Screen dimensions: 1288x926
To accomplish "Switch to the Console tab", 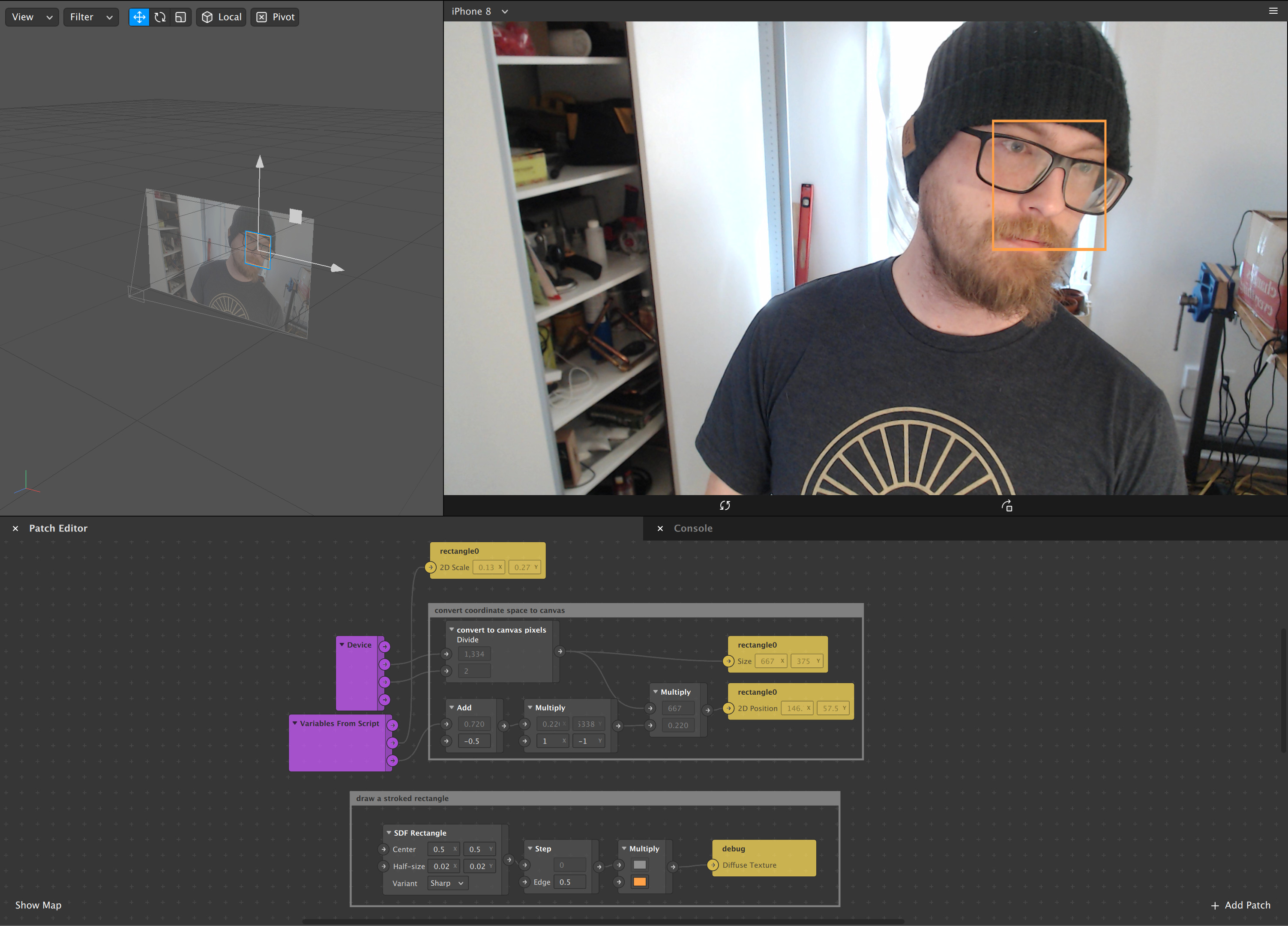I will click(x=693, y=529).
